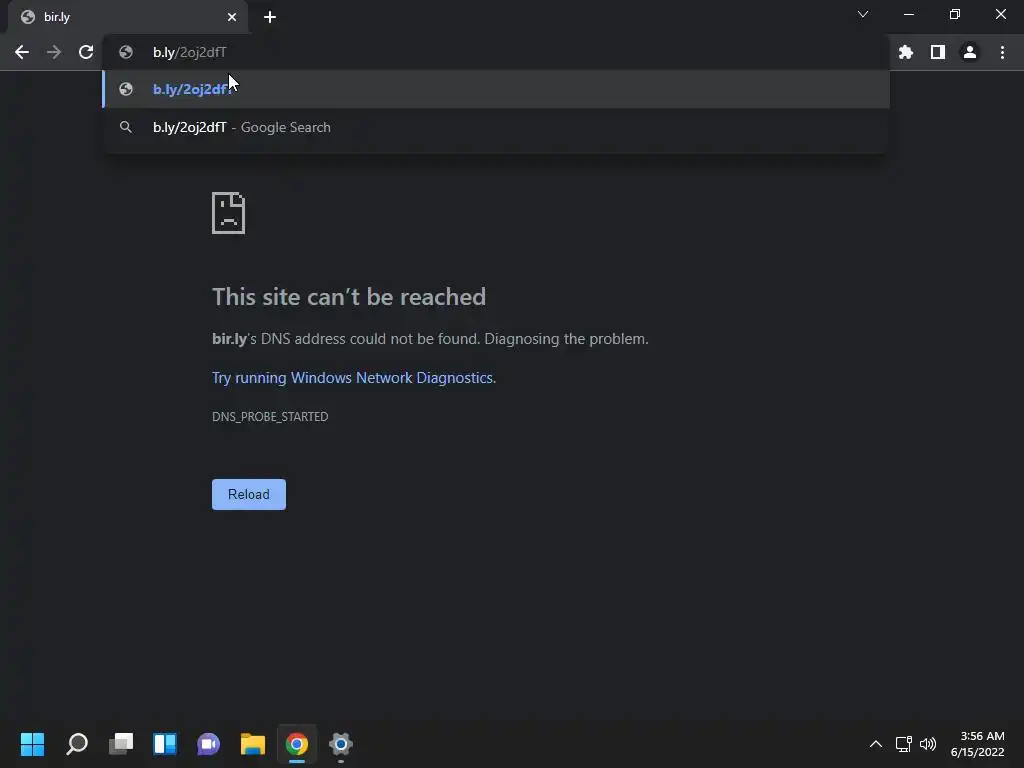The height and width of the screenshot is (768, 1024).
Task: Open the volume tray icon
Action: click(927, 744)
